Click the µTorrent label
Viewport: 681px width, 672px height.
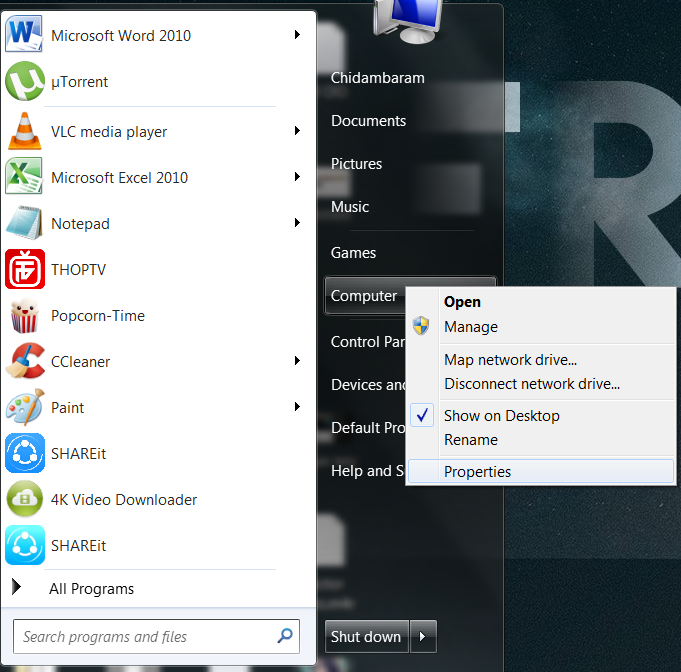tap(79, 82)
